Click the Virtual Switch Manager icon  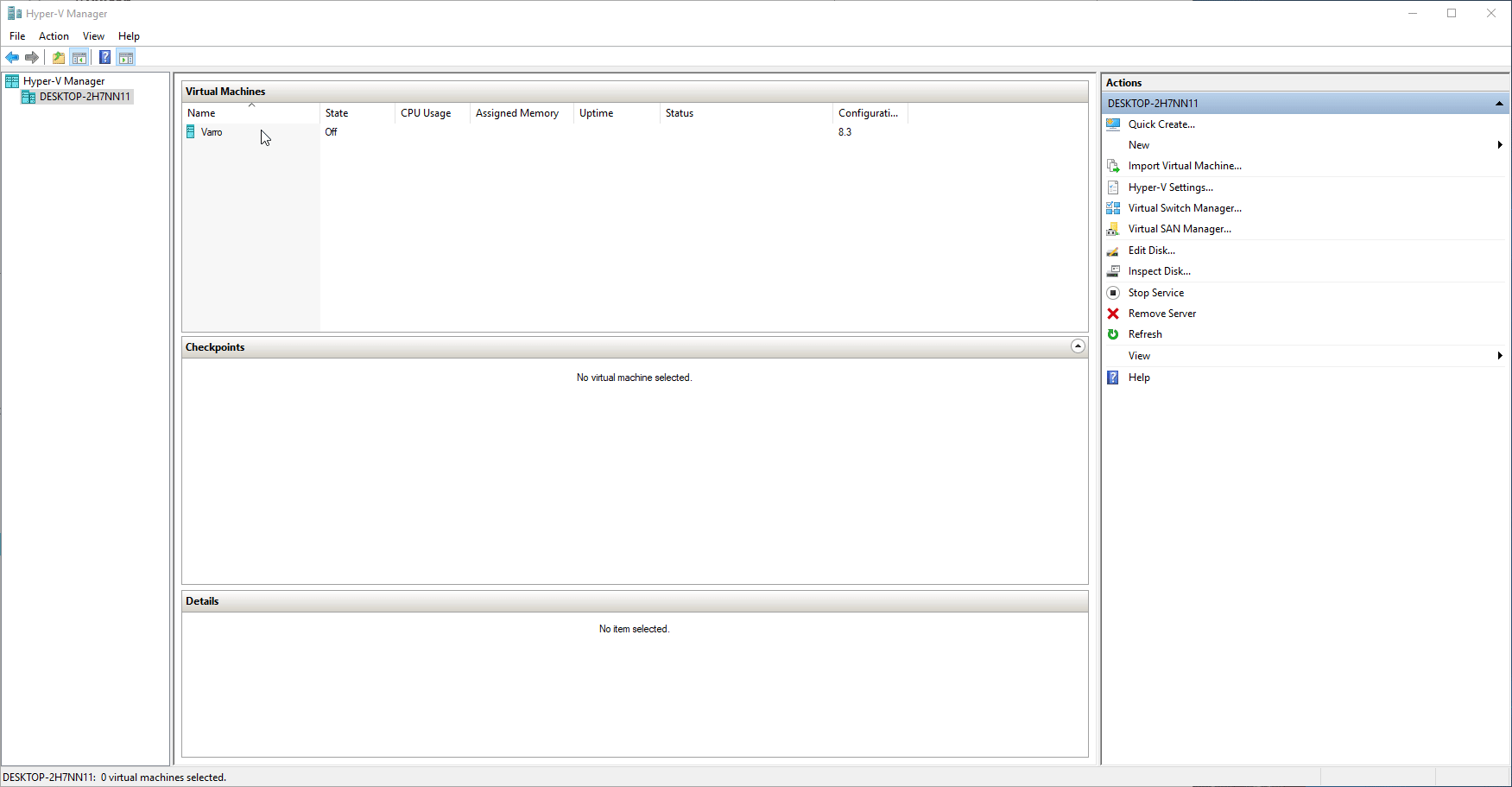[1113, 208]
